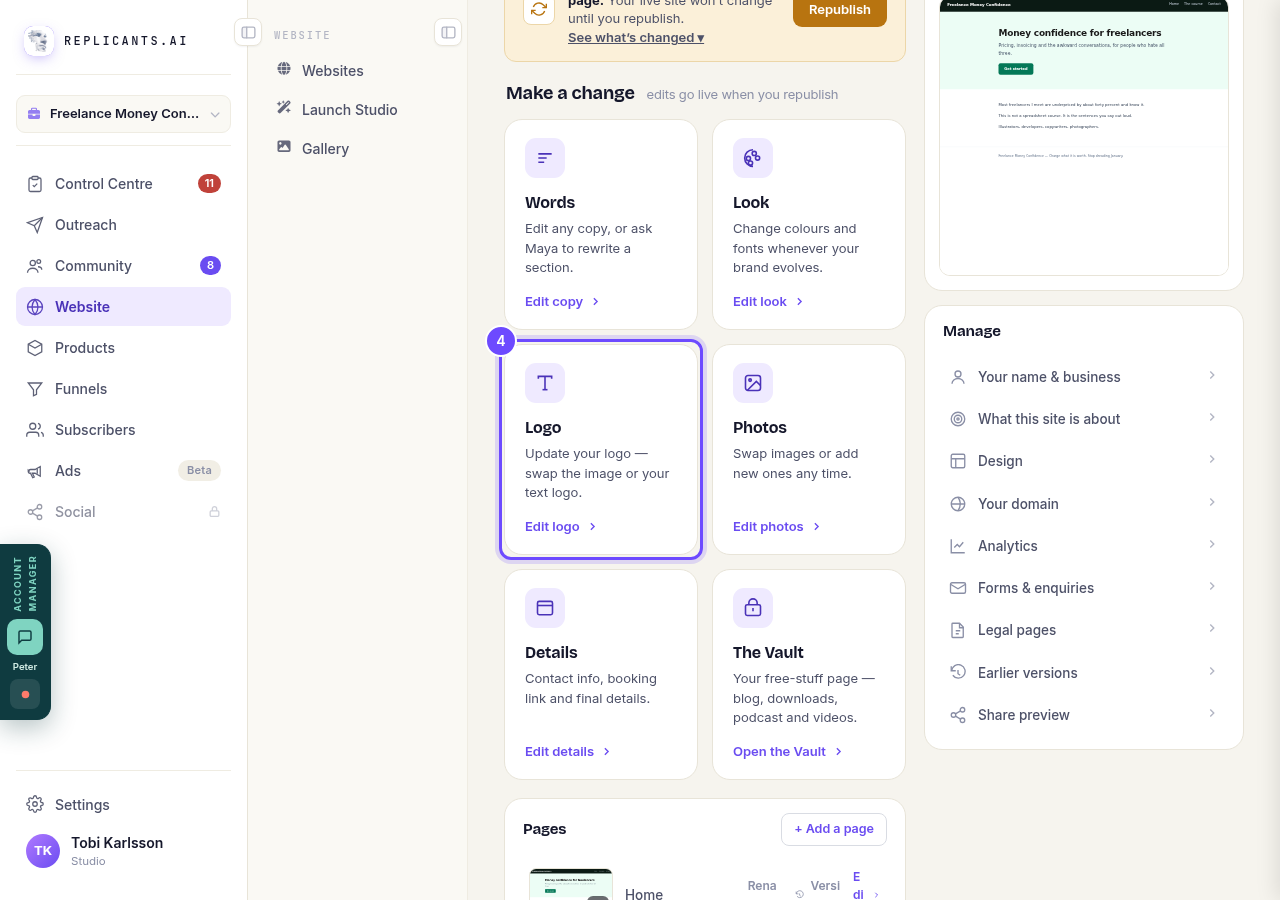Click the Details card window icon
This screenshot has width=1280, height=900.
(x=545, y=608)
